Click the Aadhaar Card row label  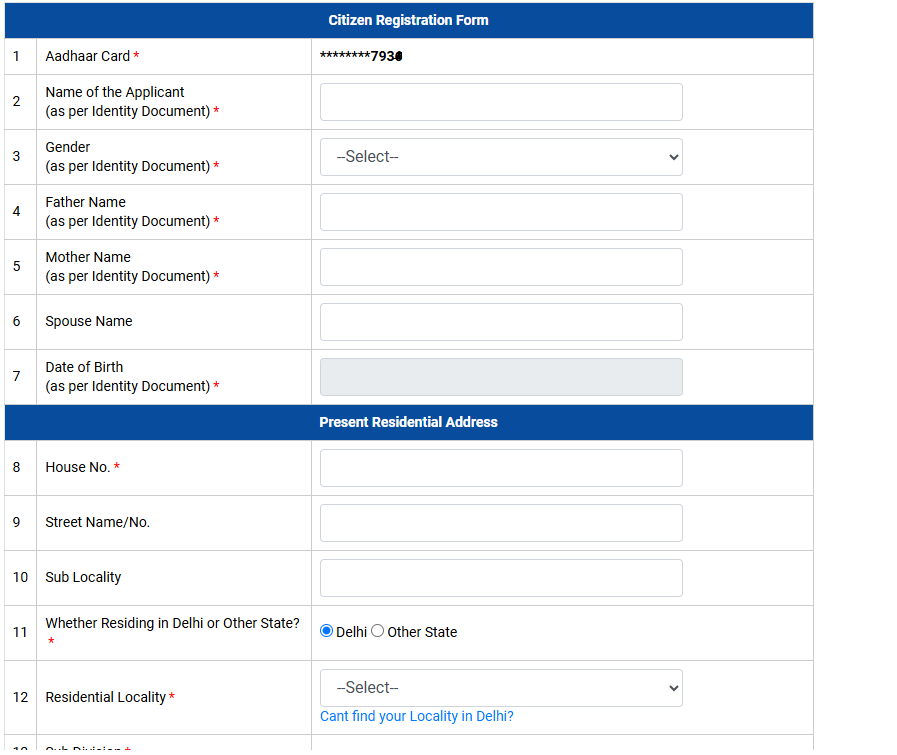point(82,56)
